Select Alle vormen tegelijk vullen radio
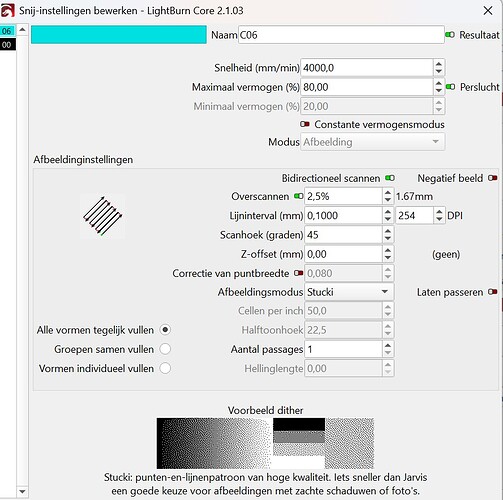The width and height of the screenshot is (503, 500). click(x=165, y=330)
